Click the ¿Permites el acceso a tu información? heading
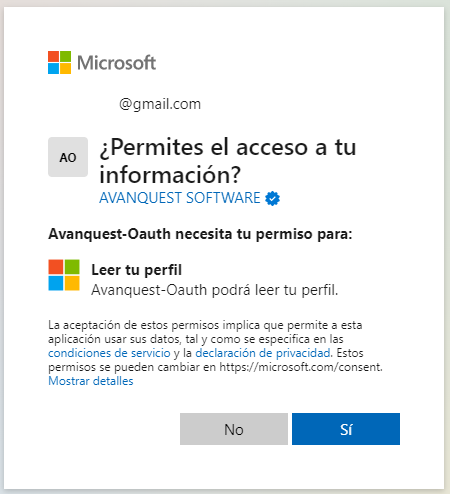 tap(228, 161)
